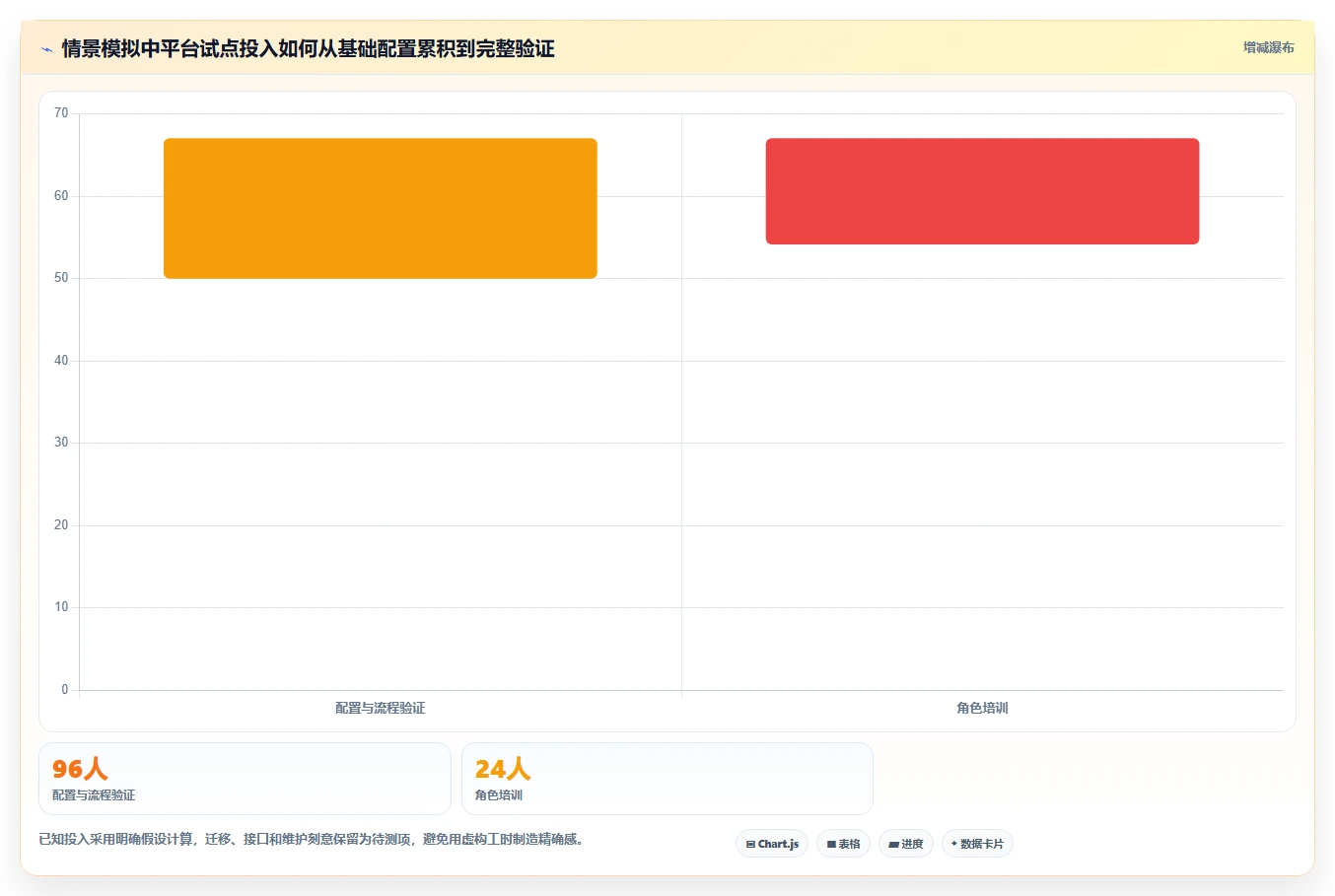Click the y-axis value 10

point(61,607)
